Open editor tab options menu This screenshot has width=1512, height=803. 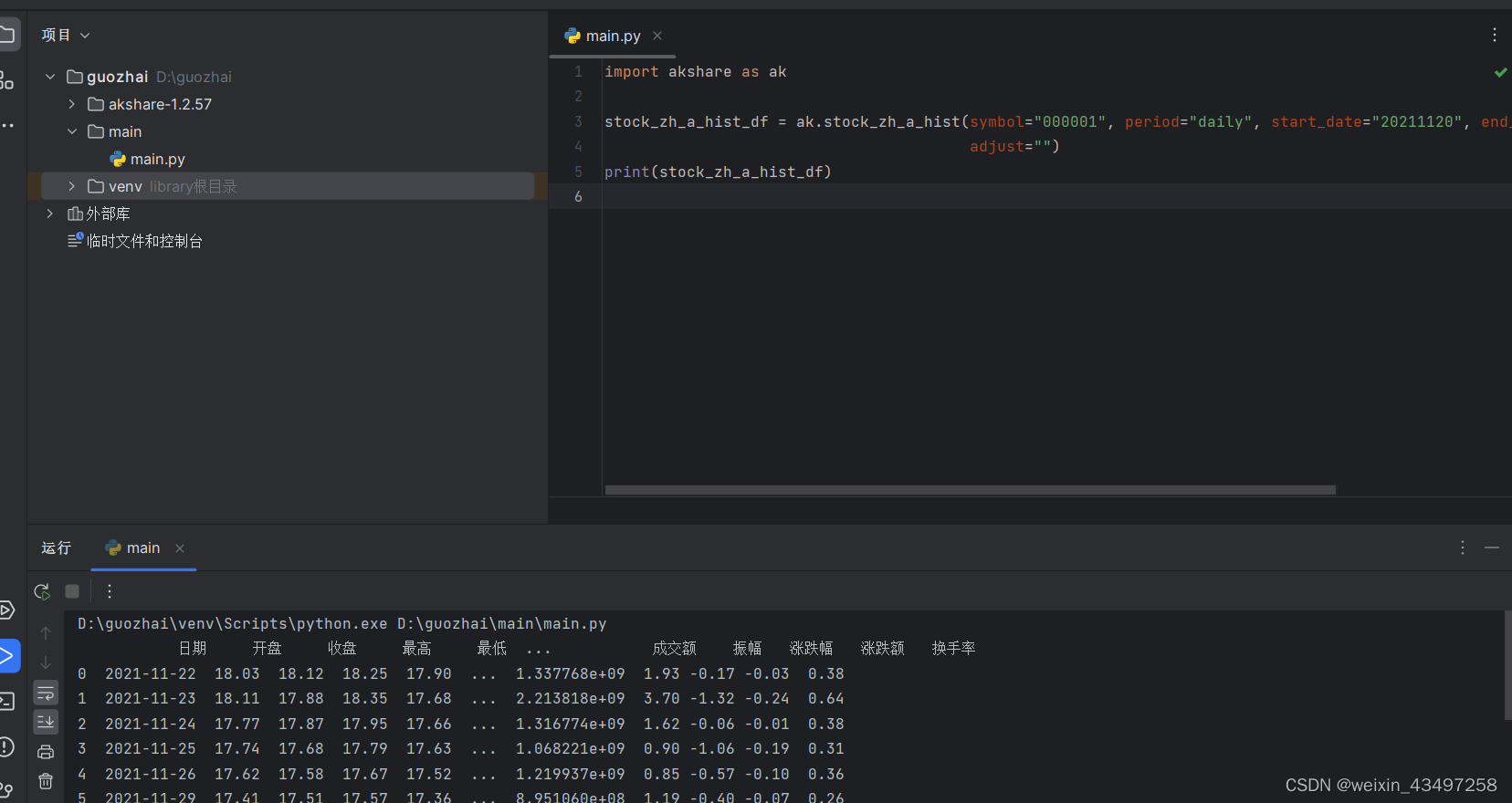[1495, 35]
